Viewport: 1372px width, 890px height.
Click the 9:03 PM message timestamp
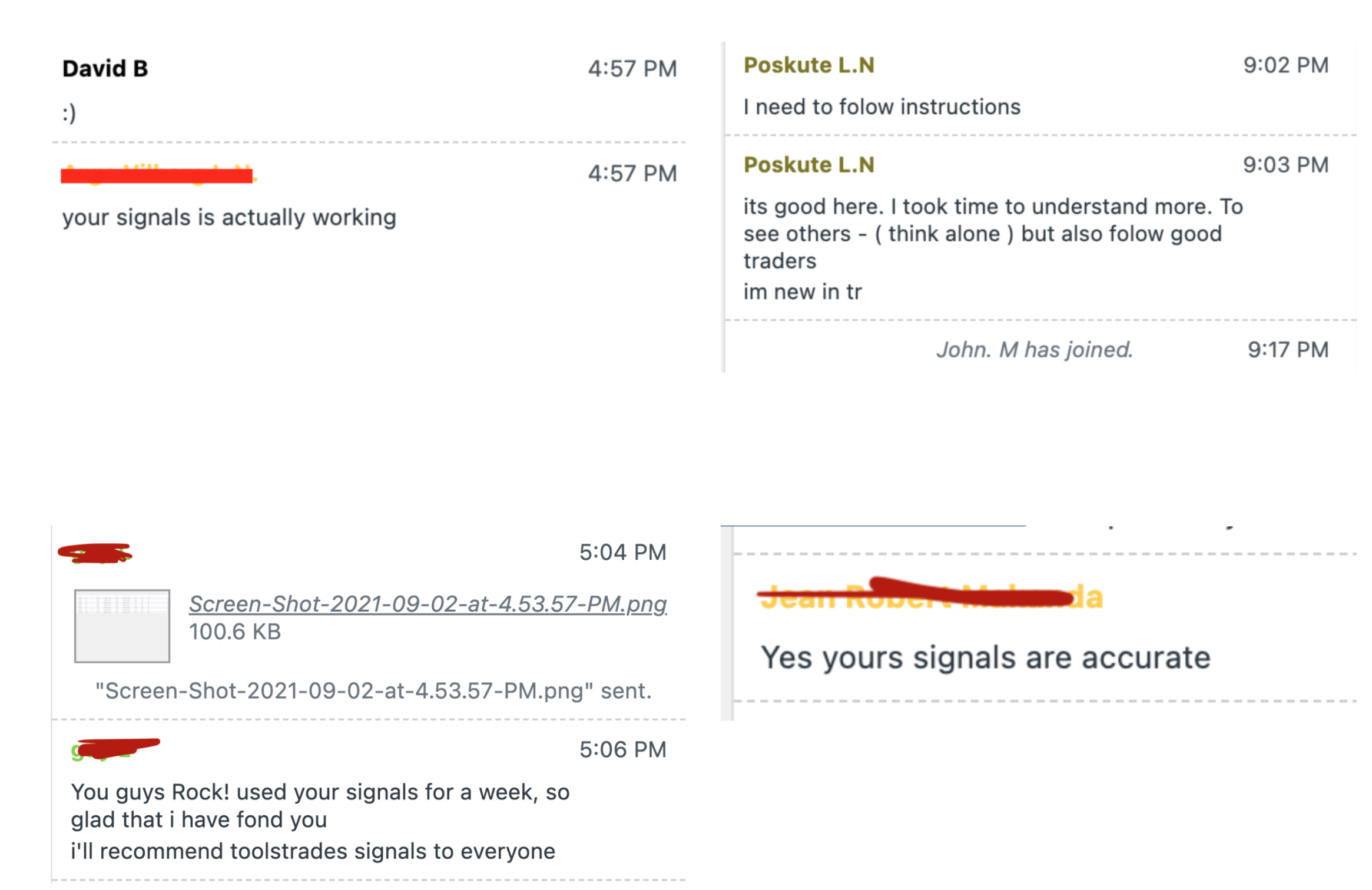pyautogui.click(x=1285, y=165)
